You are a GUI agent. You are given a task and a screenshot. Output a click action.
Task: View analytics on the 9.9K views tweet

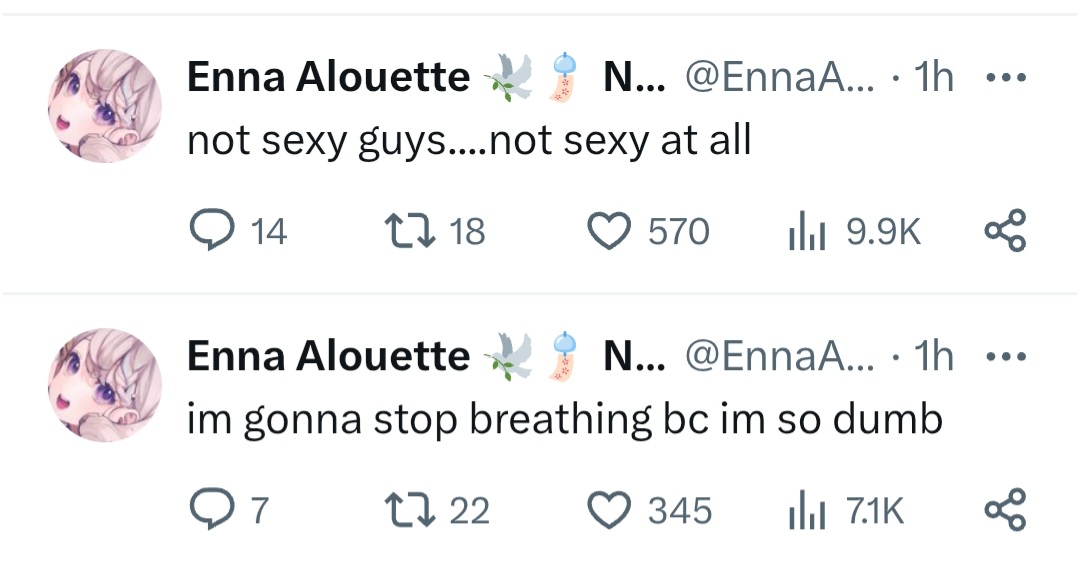pos(804,232)
